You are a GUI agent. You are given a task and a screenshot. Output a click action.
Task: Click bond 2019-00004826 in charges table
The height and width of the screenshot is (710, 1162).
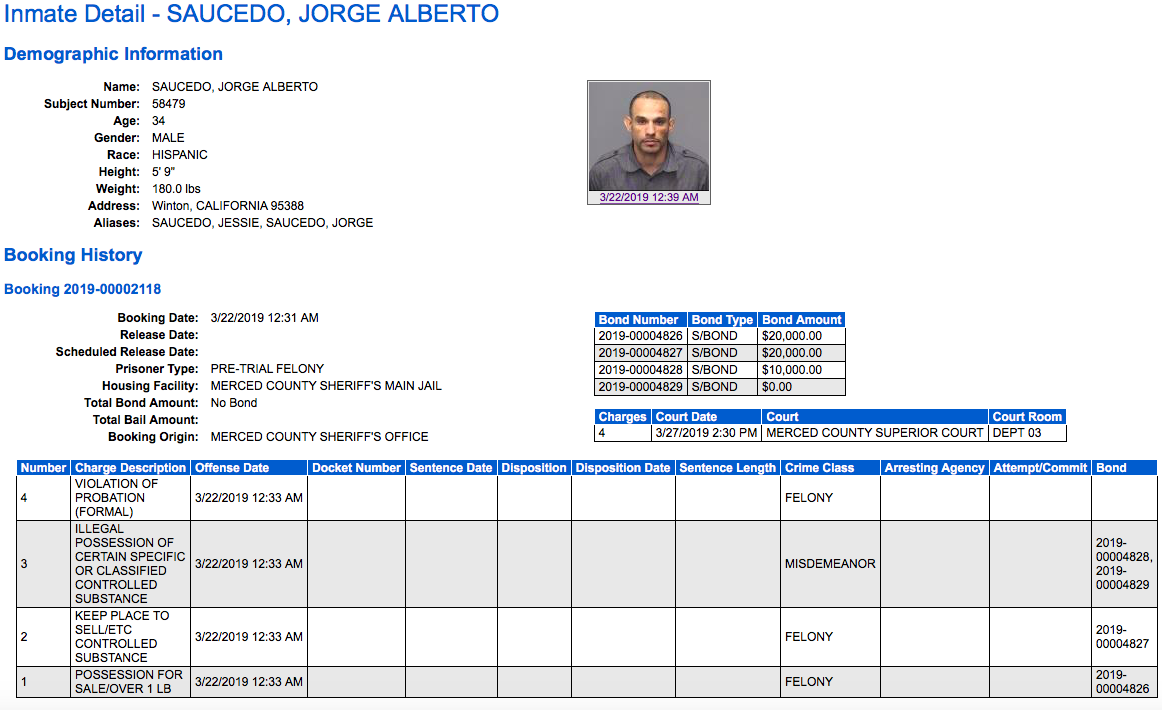click(1123, 682)
